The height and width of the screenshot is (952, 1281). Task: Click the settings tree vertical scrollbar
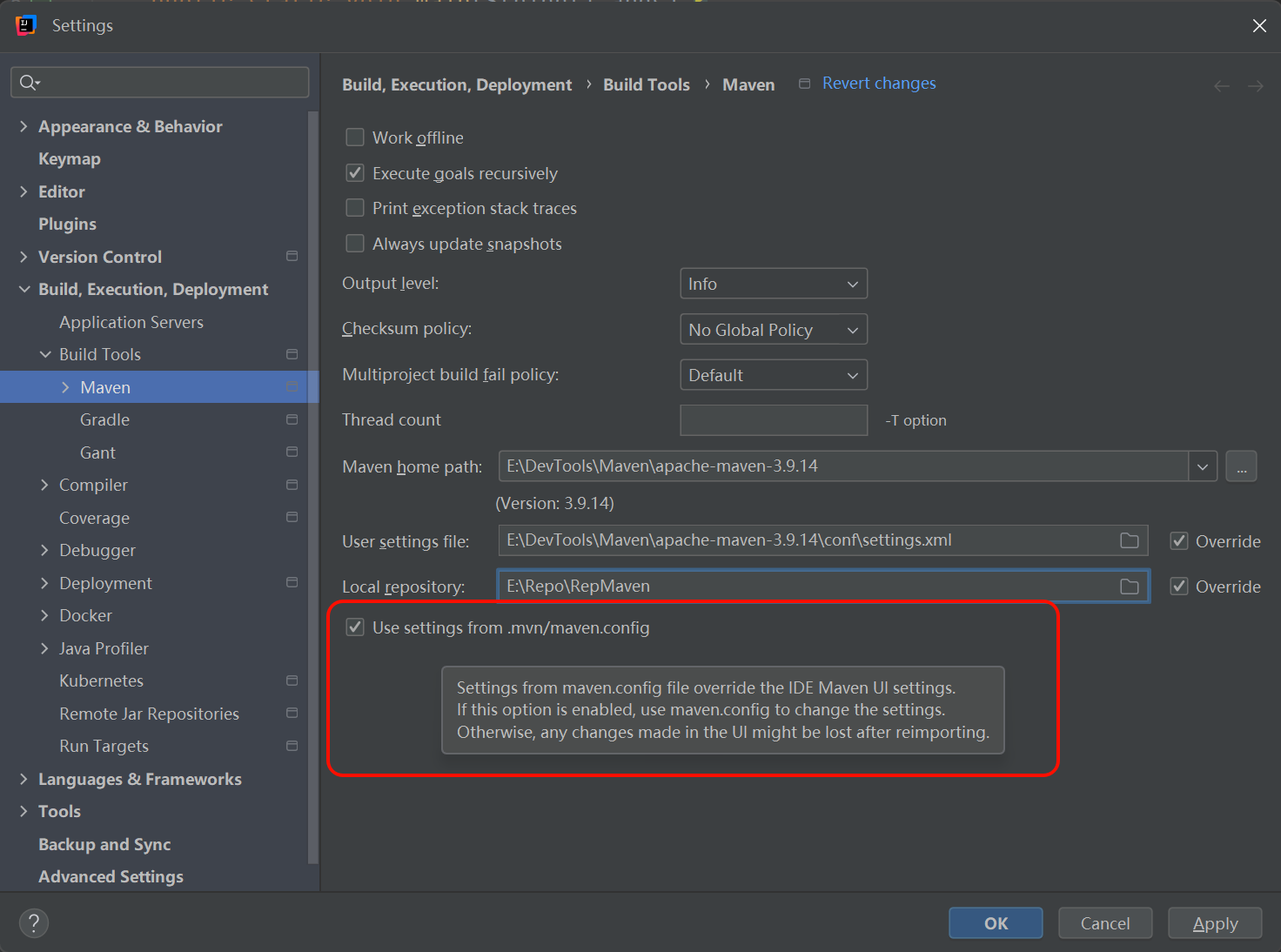314,487
